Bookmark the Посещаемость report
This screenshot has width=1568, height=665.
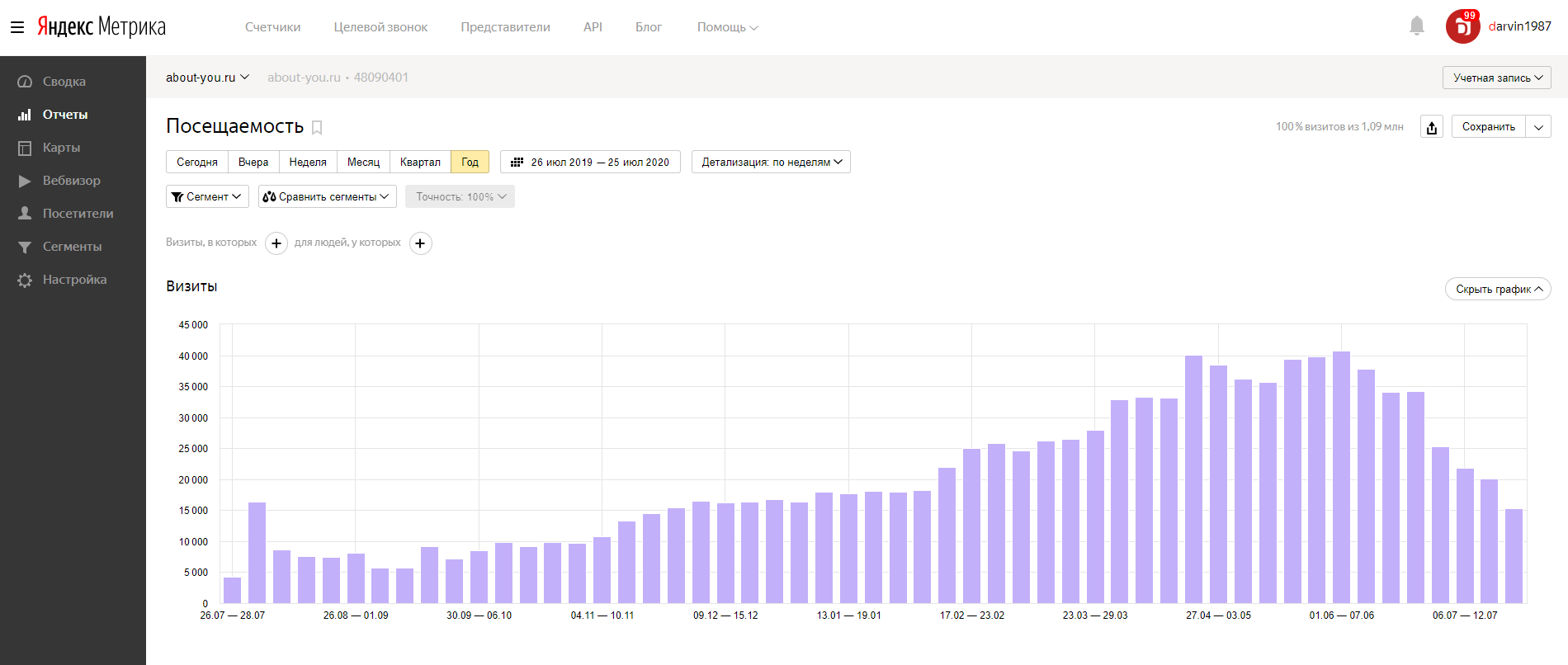point(317,128)
